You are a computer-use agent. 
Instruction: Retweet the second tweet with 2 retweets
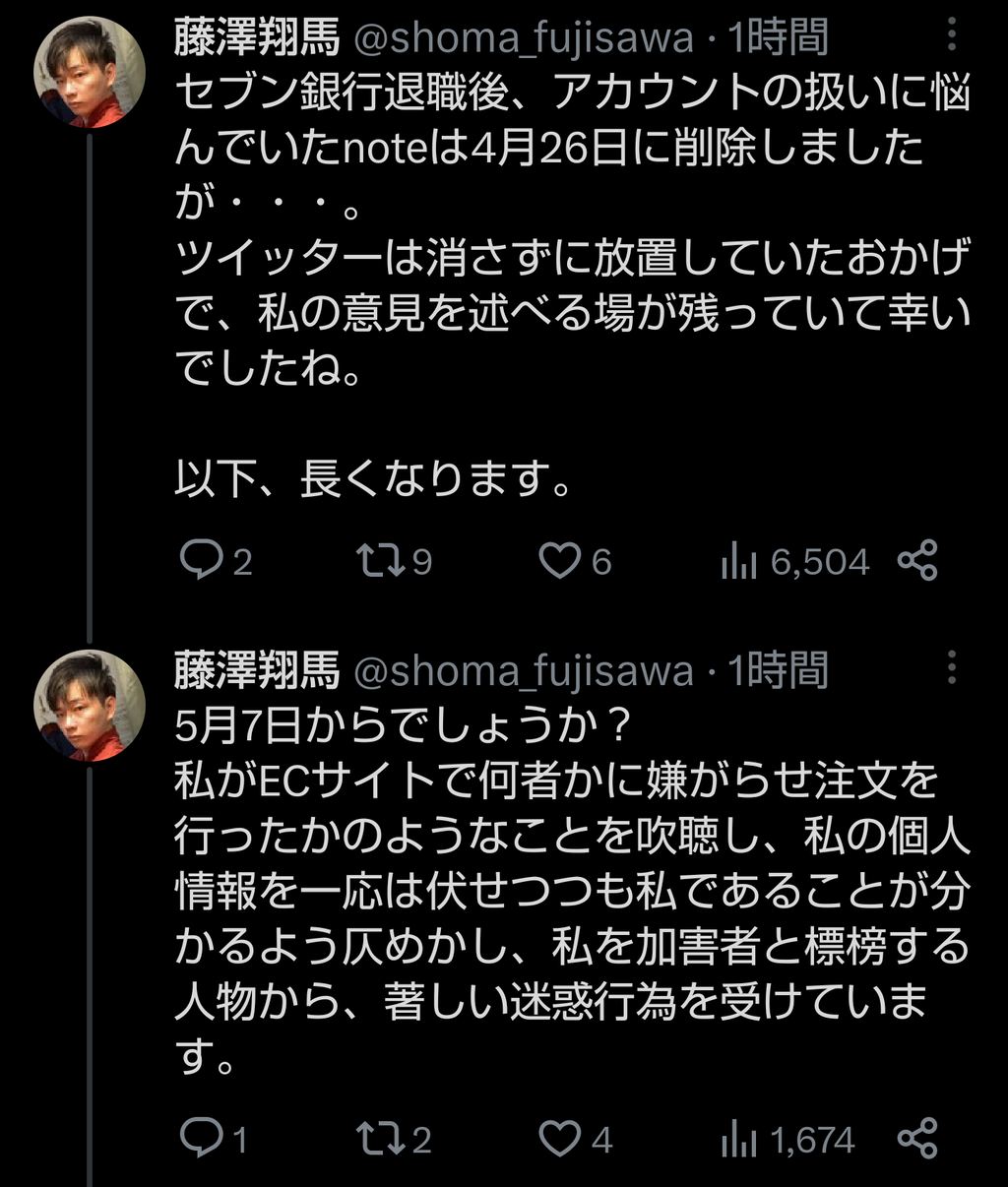click(x=377, y=1139)
